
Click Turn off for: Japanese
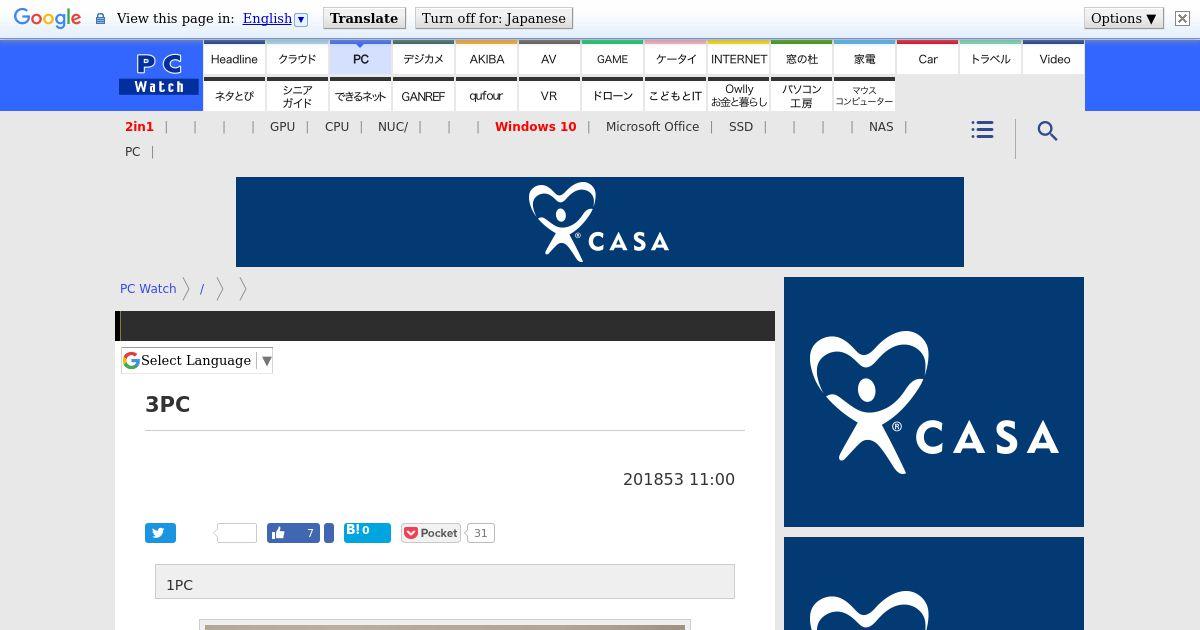point(494,18)
